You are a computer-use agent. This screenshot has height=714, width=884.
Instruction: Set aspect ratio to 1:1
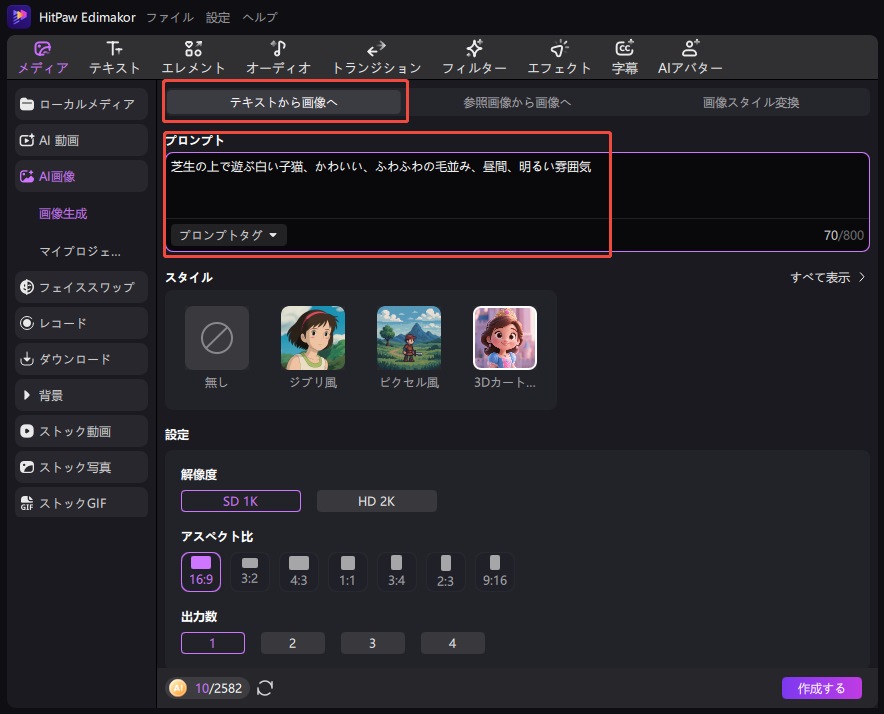[x=347, y=572]
